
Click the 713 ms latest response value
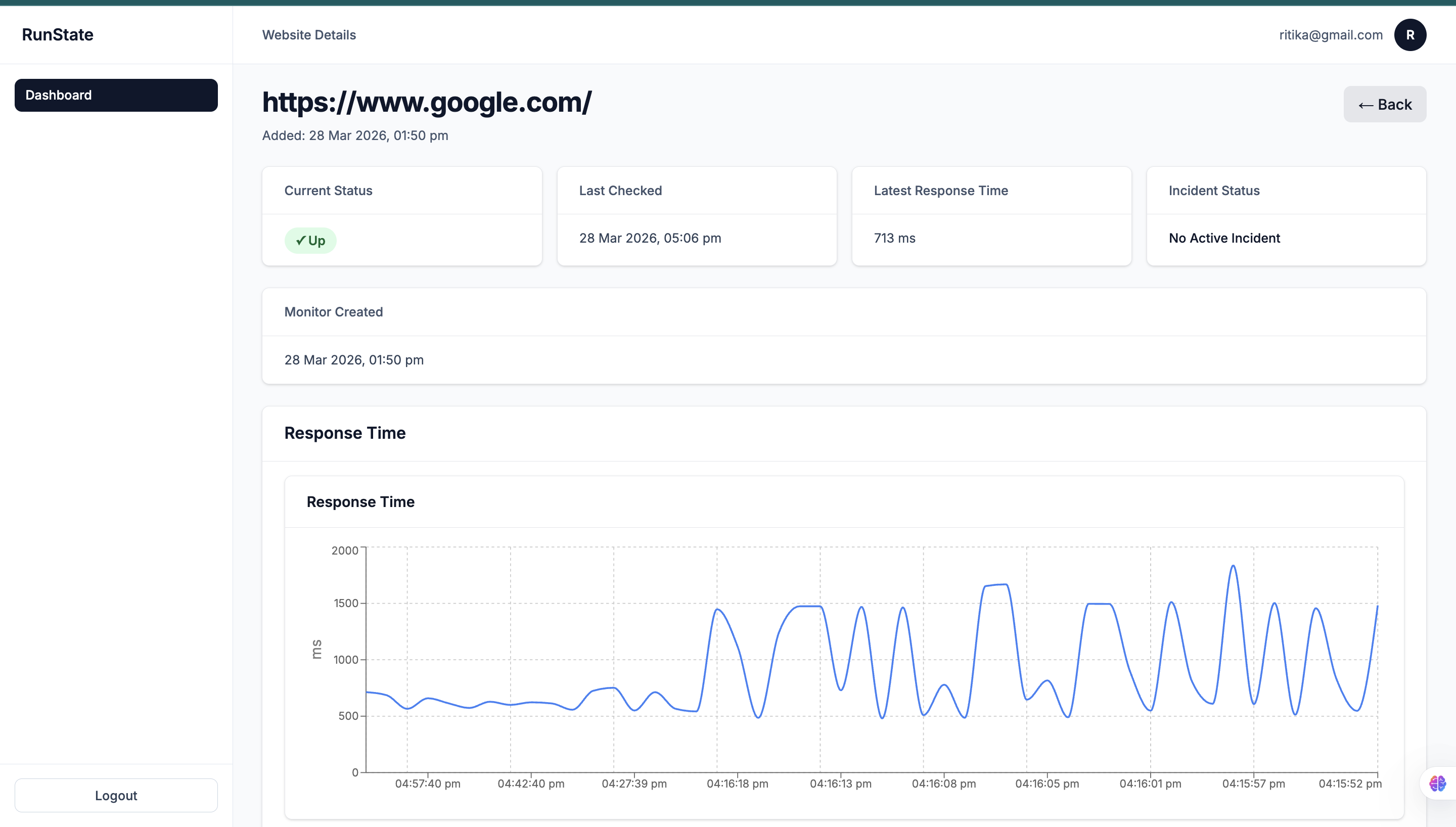pyautogui.click(x=894, y=238)
